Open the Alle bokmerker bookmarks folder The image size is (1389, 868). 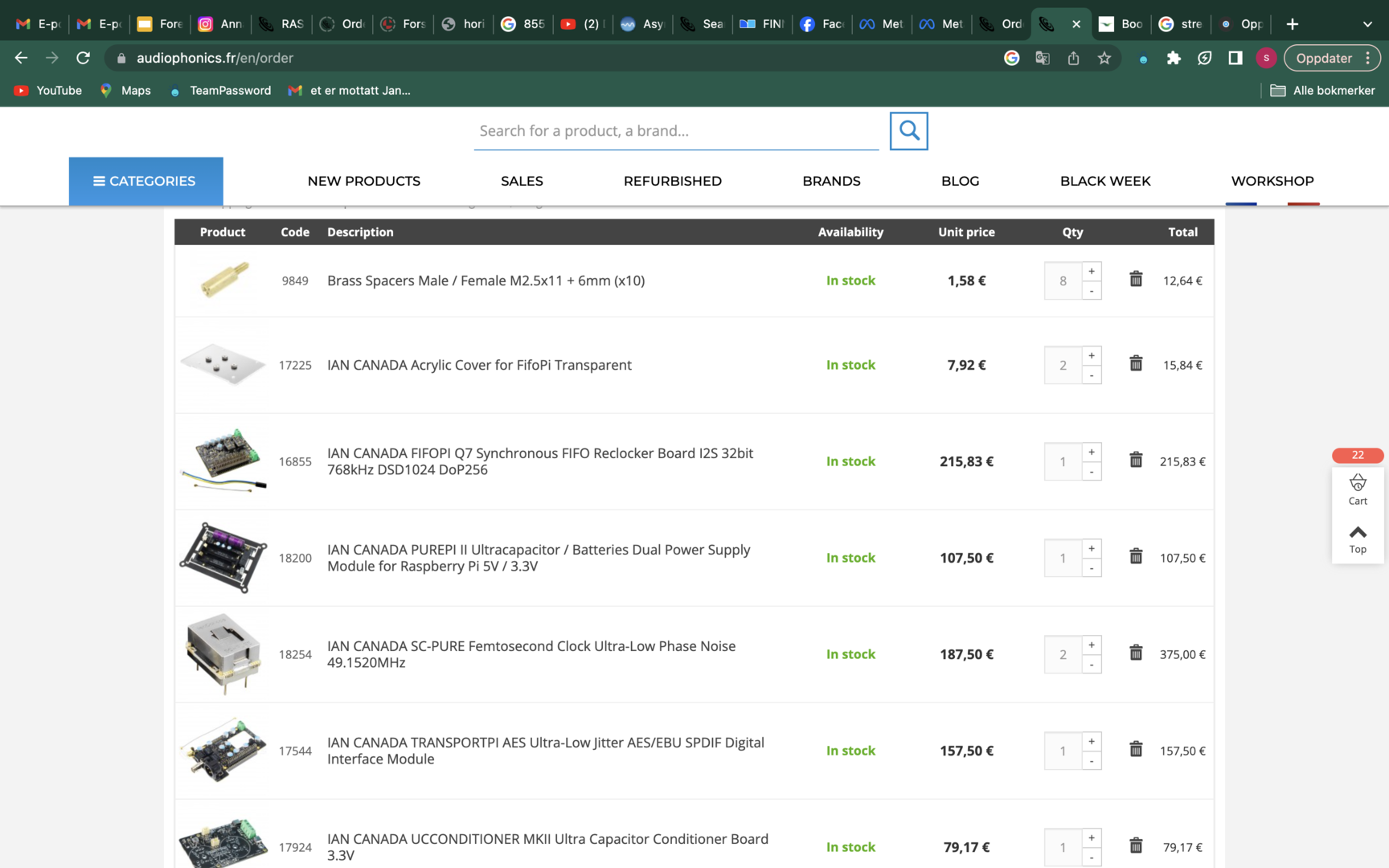(x=1322, y=91)
